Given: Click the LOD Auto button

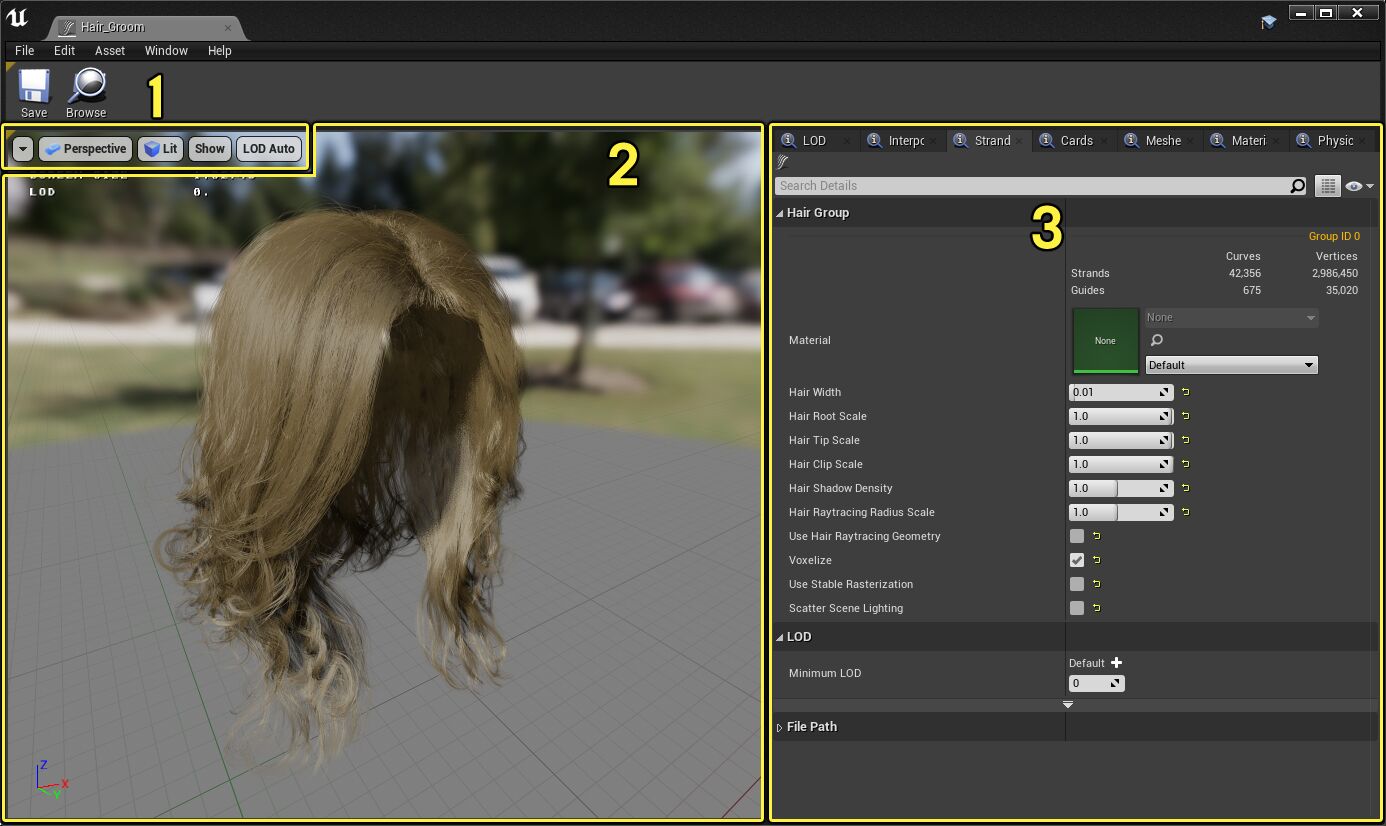Looking at the screenshot, I should click(x=268, y=149).
